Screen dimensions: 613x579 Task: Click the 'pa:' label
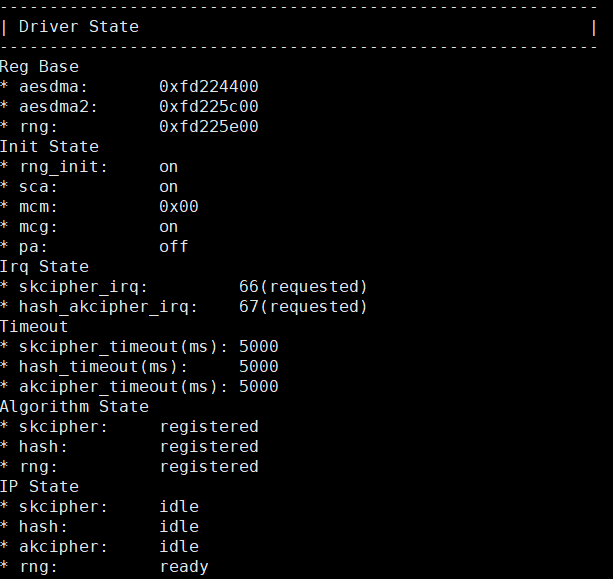point(34,247)
